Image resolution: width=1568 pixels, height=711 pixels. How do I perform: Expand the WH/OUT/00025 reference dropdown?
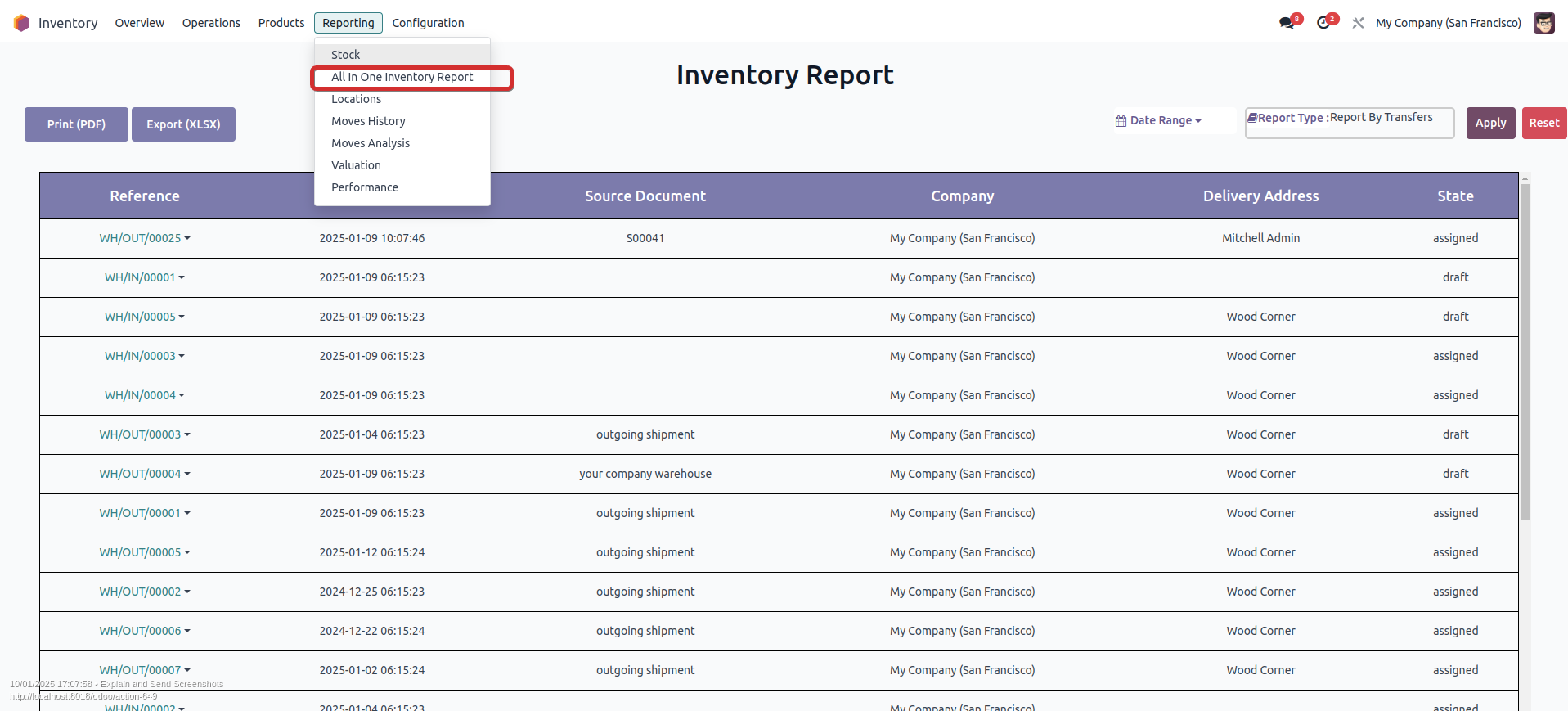[187, 238]
